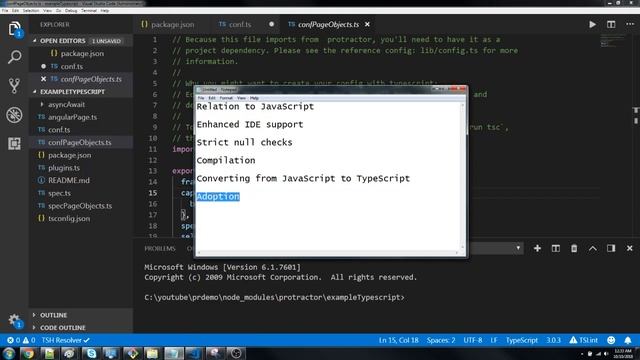Screen dimensions: 640x360
Task: Open the file folder icon on the taskbar
Action: [x=152, y=353]
